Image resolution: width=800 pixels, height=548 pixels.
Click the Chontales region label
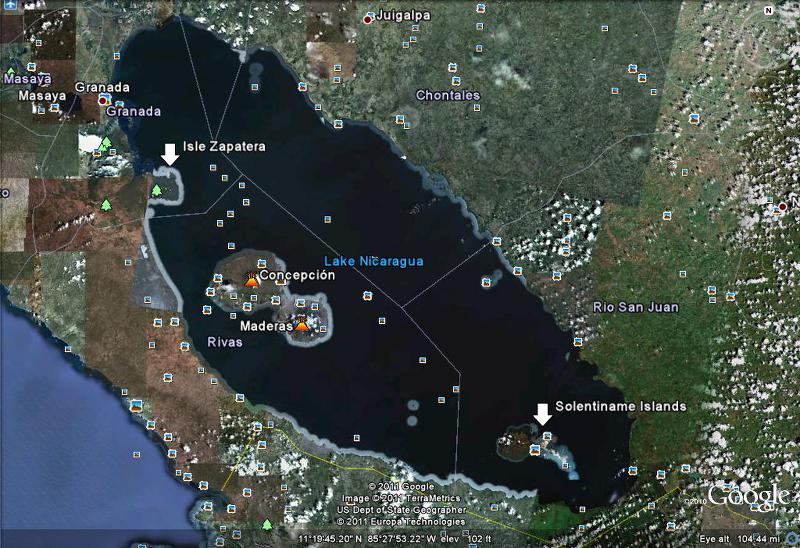pyautogui.click(x=448, y=95)
